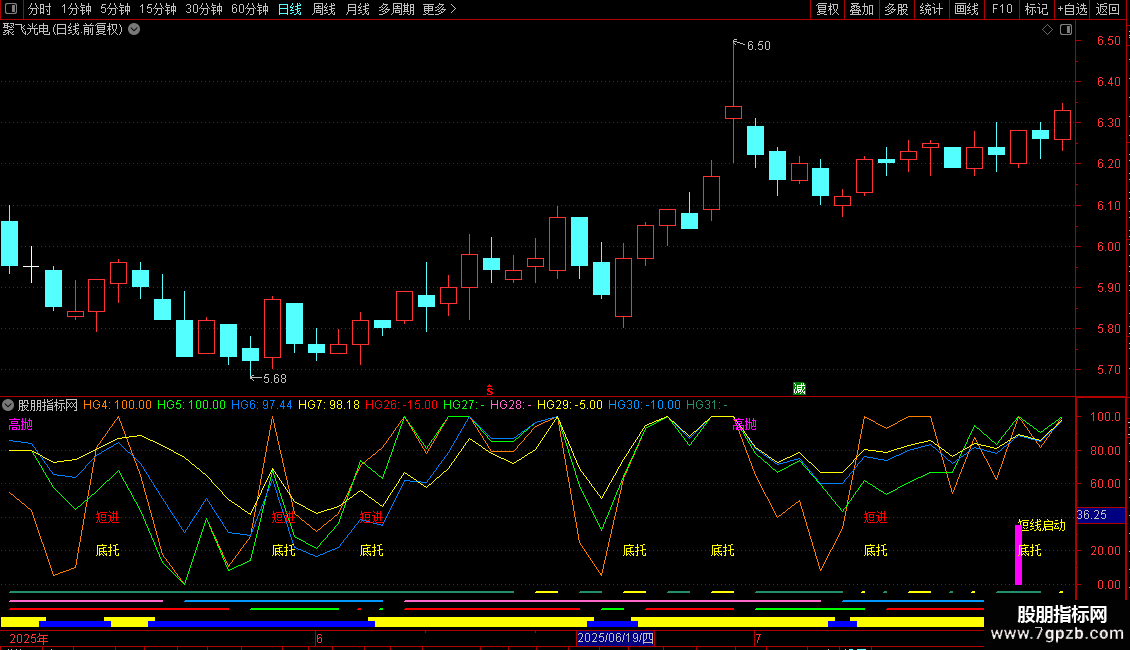Select the 15分钟 period
Screen dimensions: 1130x650
[x=158, y=9]
